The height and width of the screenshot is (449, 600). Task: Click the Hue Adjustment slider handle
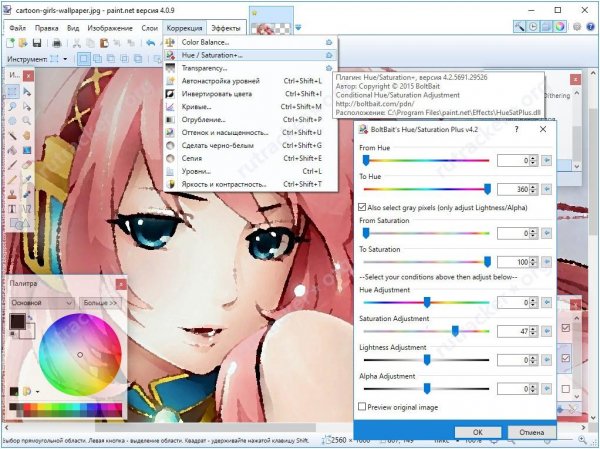click(427, 302)
